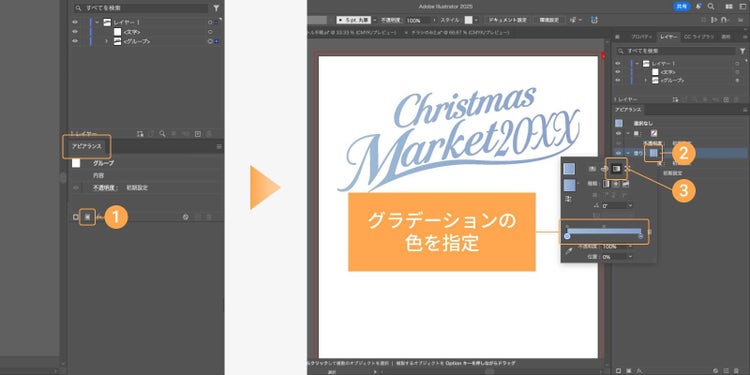Pick the eyedropper in the gradient popup
Screen dimensions: 750x375
(569, 251)
